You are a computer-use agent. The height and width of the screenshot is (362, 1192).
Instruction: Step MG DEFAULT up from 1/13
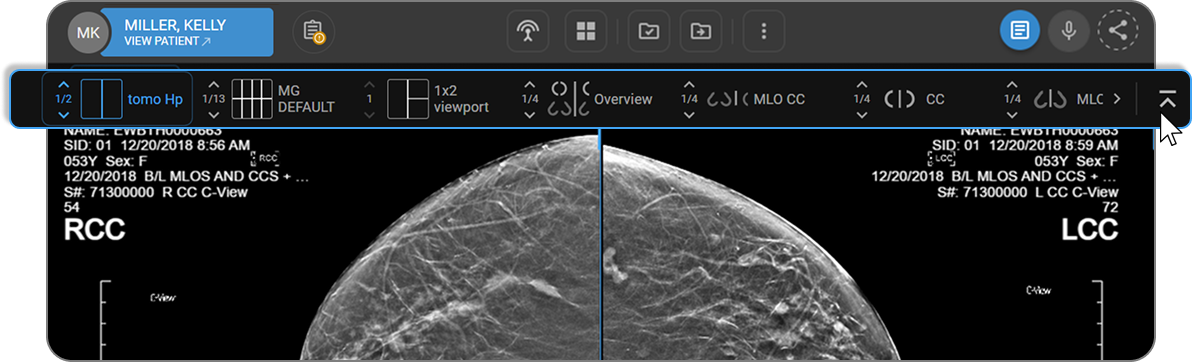point(214,84)
